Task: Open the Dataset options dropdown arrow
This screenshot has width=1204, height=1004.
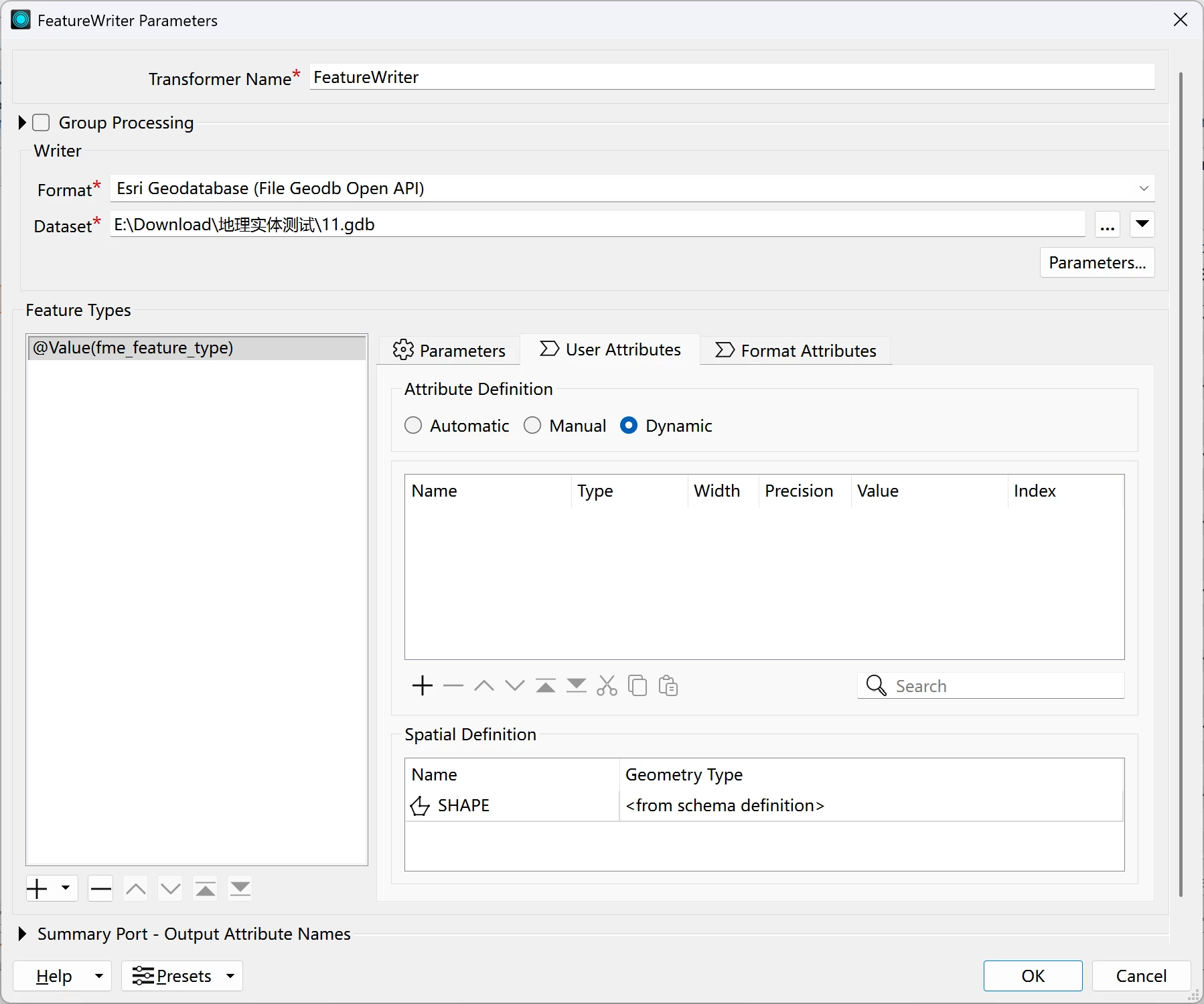Action: tap(1142, 224)
